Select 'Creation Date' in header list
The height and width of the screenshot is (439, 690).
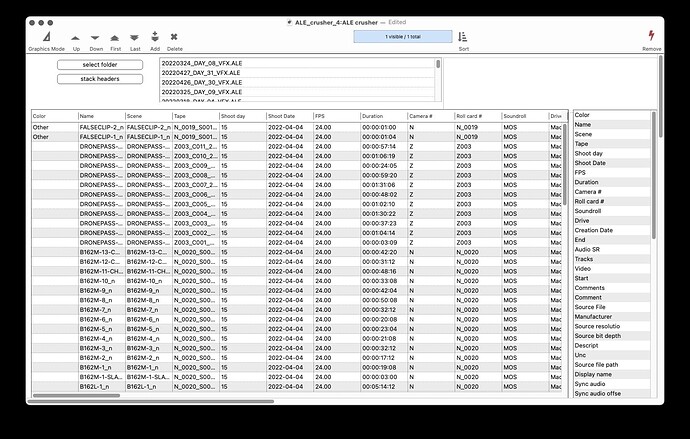pos(612,230)
